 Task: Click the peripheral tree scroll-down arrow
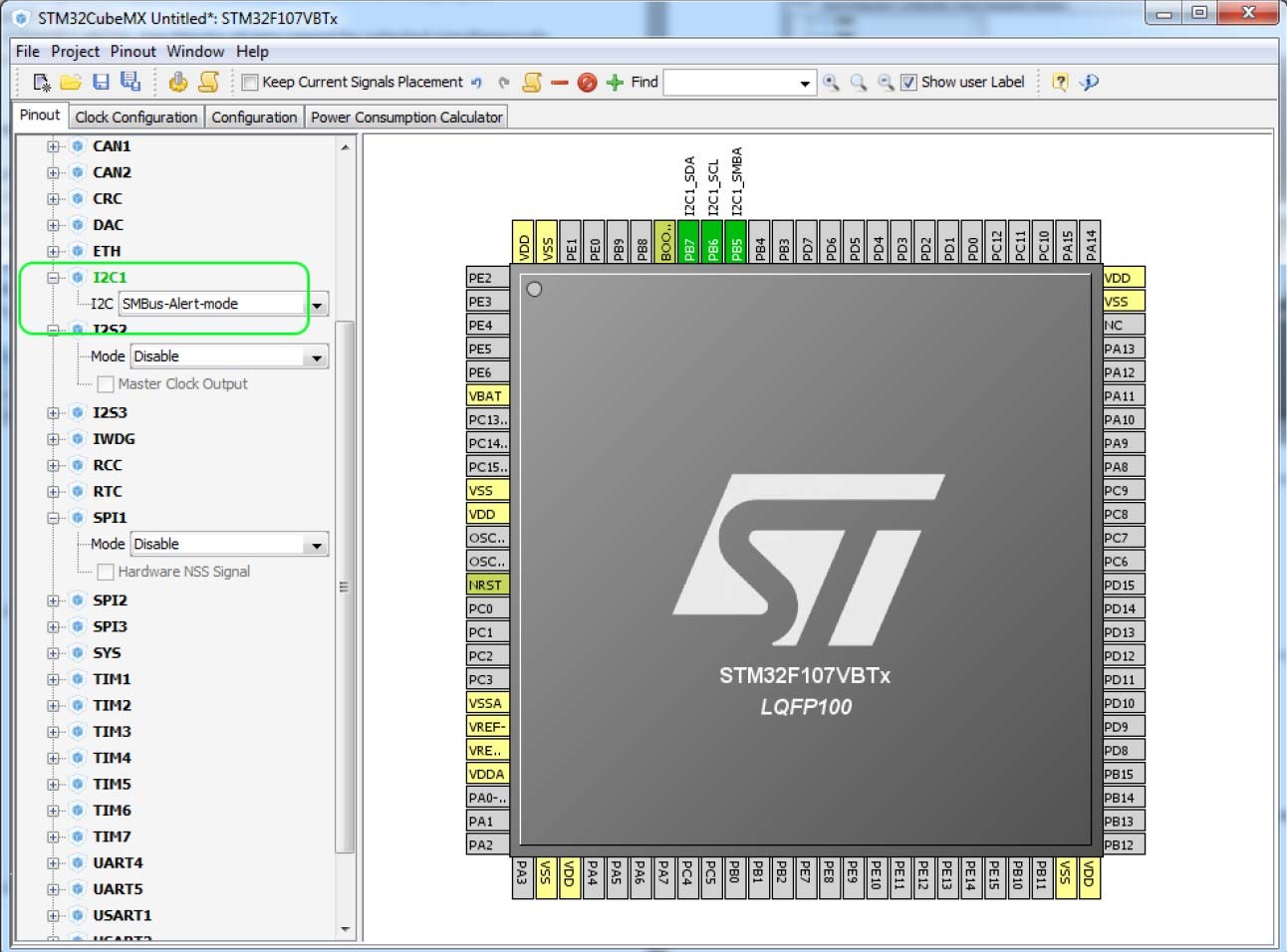coord(346,929)
